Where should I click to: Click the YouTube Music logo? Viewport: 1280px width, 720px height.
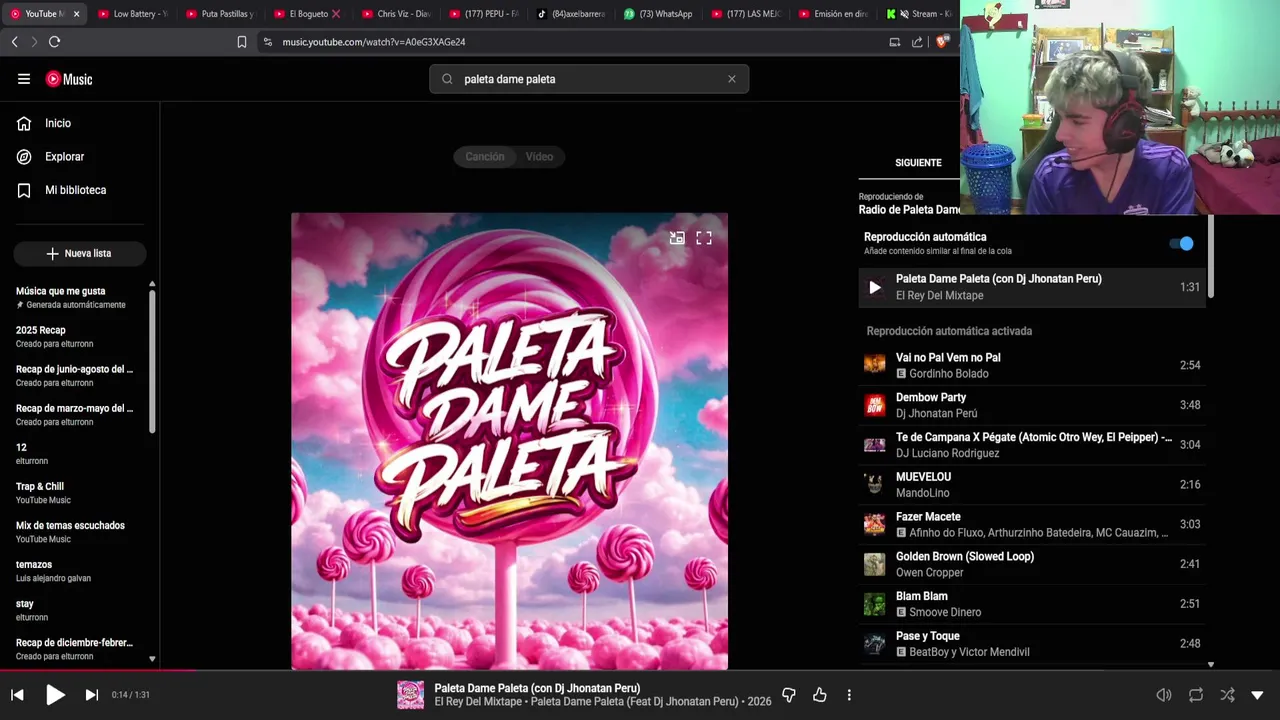[x=69, y=79]
